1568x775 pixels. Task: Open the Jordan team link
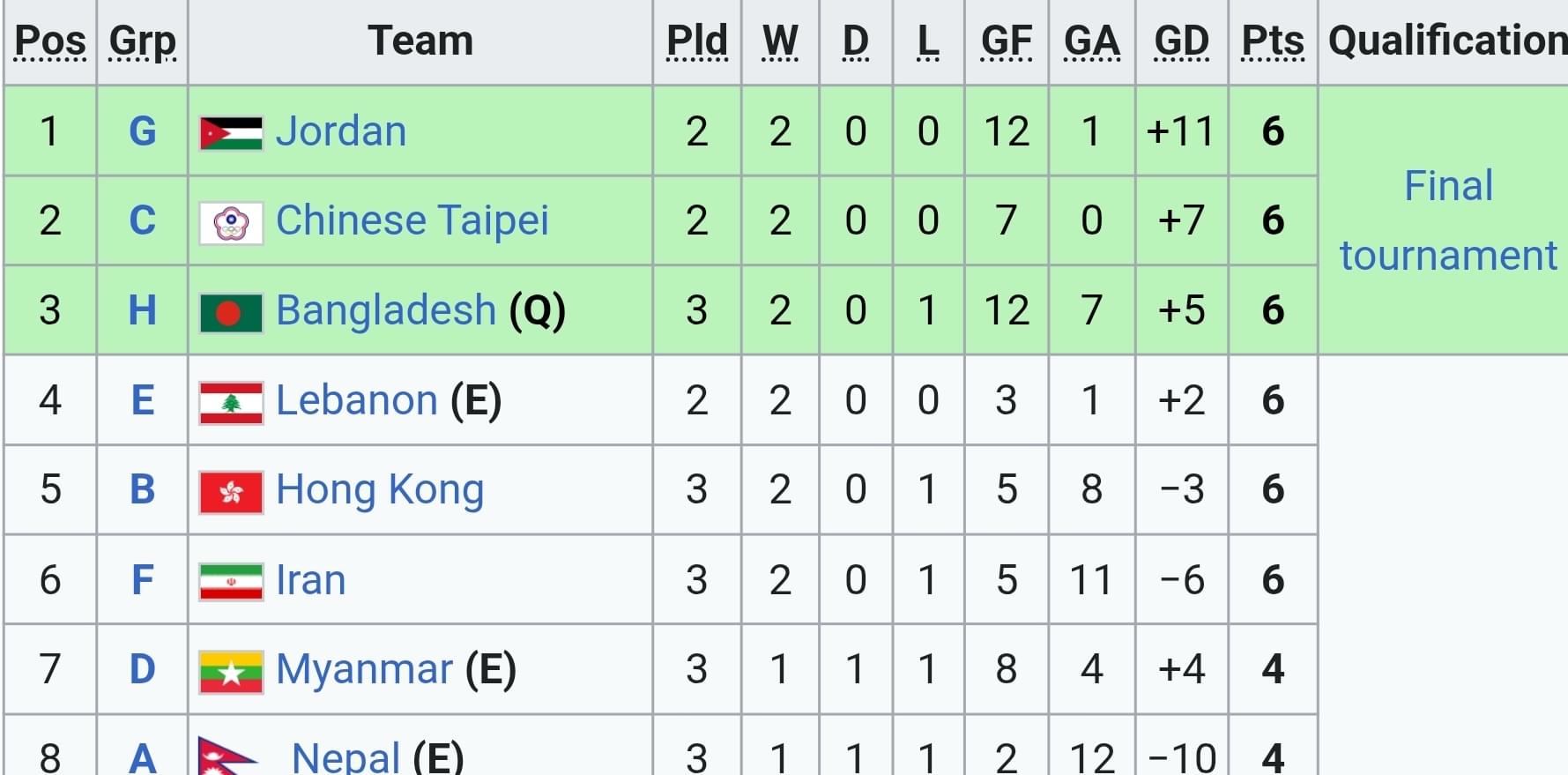tap(341, 131)
